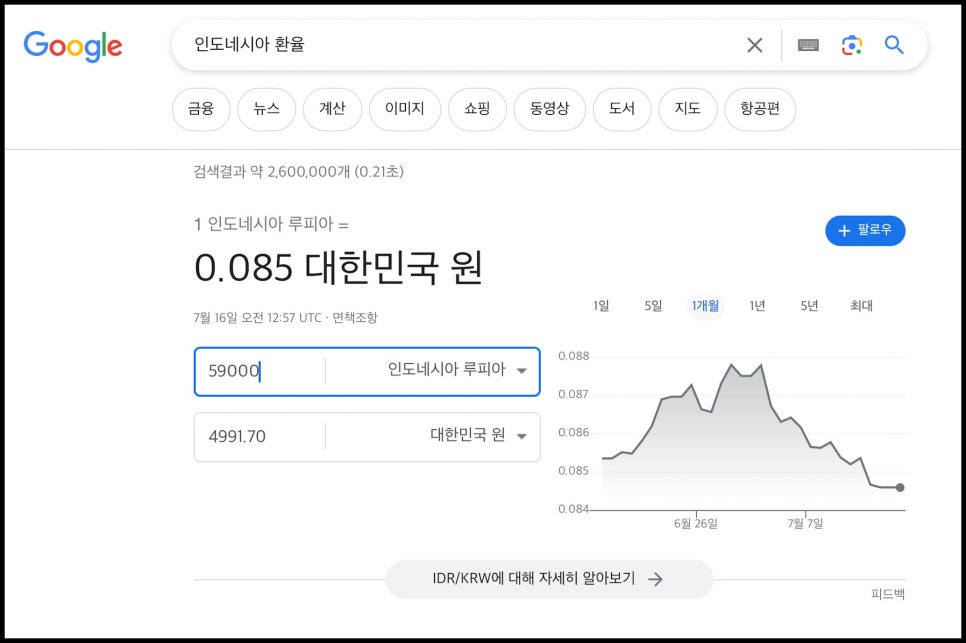Click the 7월 16일 오전 12:57 UTC timestamp
This screenshot has height=643, width=966.
[258, 318]
